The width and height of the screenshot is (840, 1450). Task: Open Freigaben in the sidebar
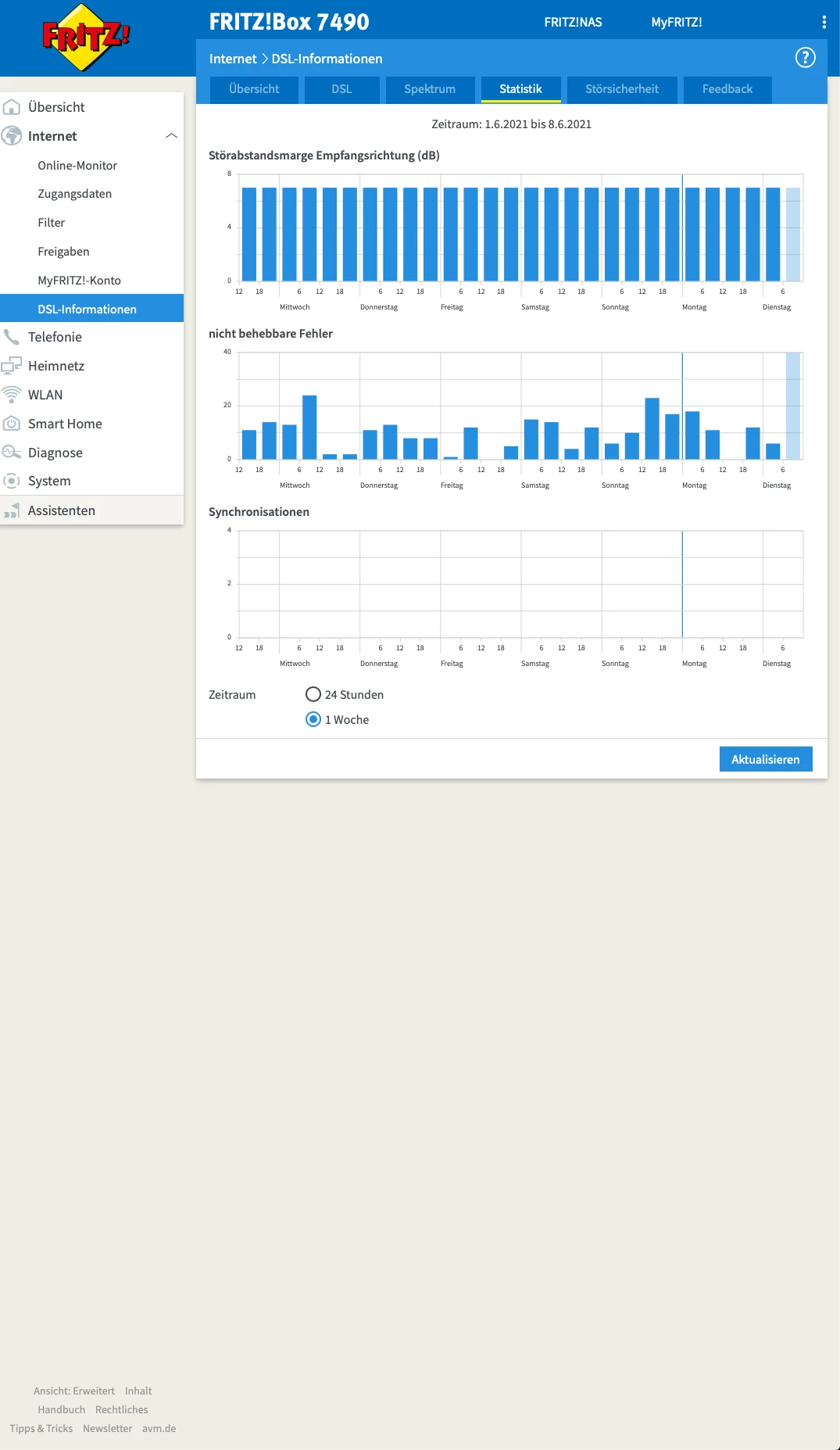tap(63, 252)
